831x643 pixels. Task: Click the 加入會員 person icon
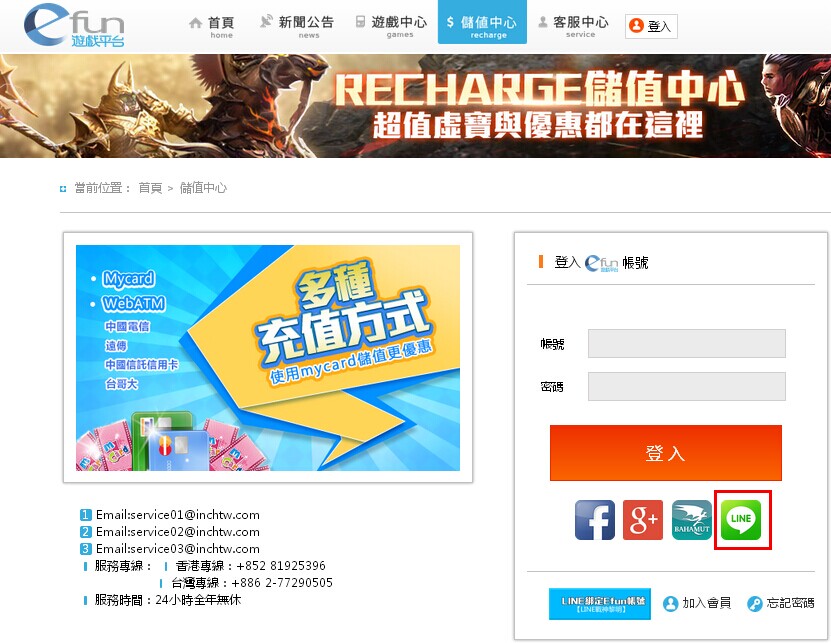point(670,604)
